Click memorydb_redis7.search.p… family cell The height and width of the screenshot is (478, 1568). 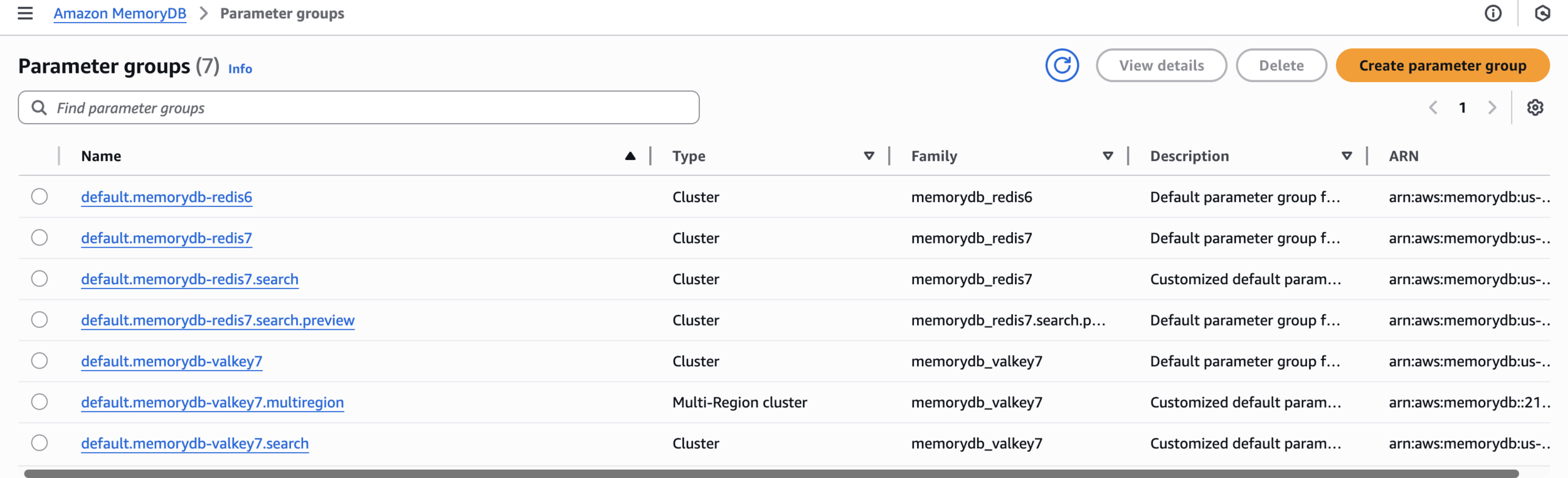[1008, 321]
